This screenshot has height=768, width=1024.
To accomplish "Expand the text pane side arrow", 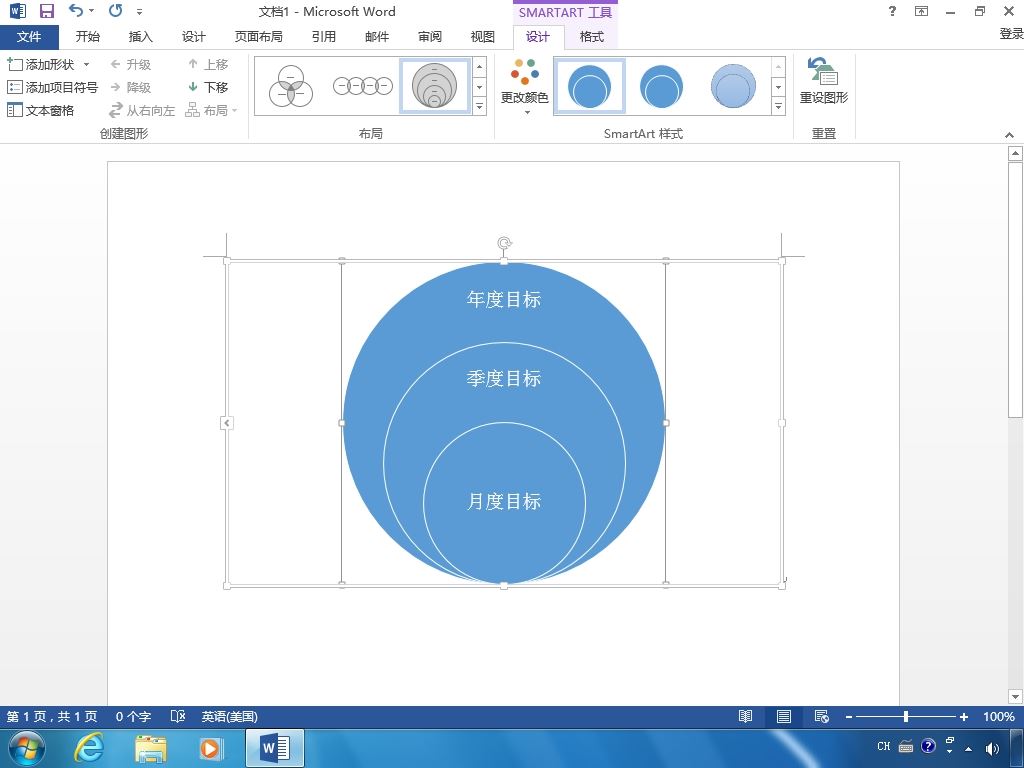I will pyautogui.click(x=226, y=423).
